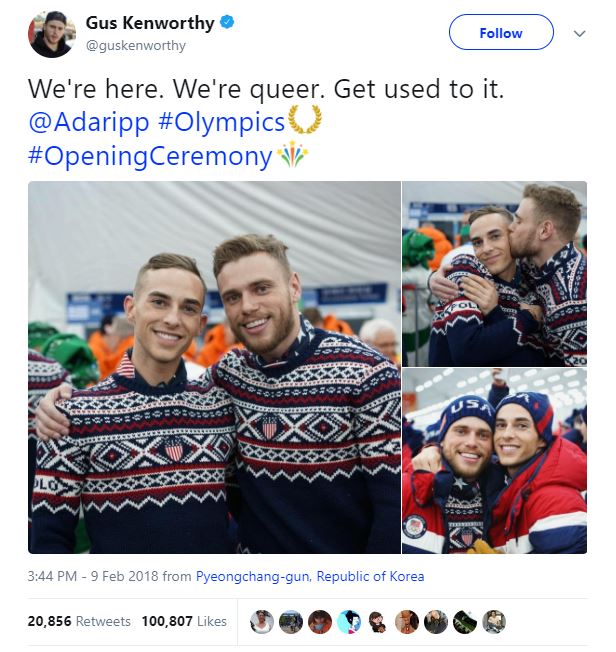The height and width of the screenshot is (652, 616).
Task: Click the blue verified badge icon
Action: pyautogui.click(x=227, y=22)
